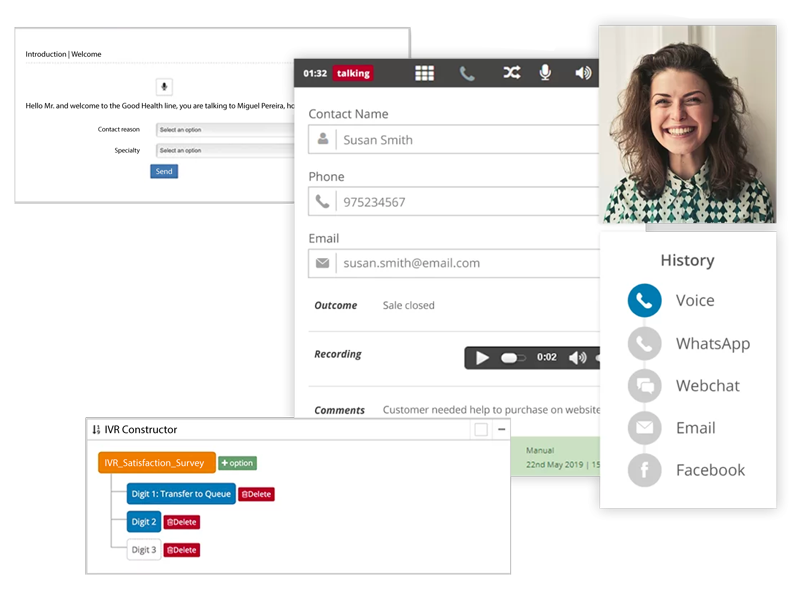Screen dimensions: 800x602
Task: Click the phone handset icon in call toolbar
Action: (467, 73)
